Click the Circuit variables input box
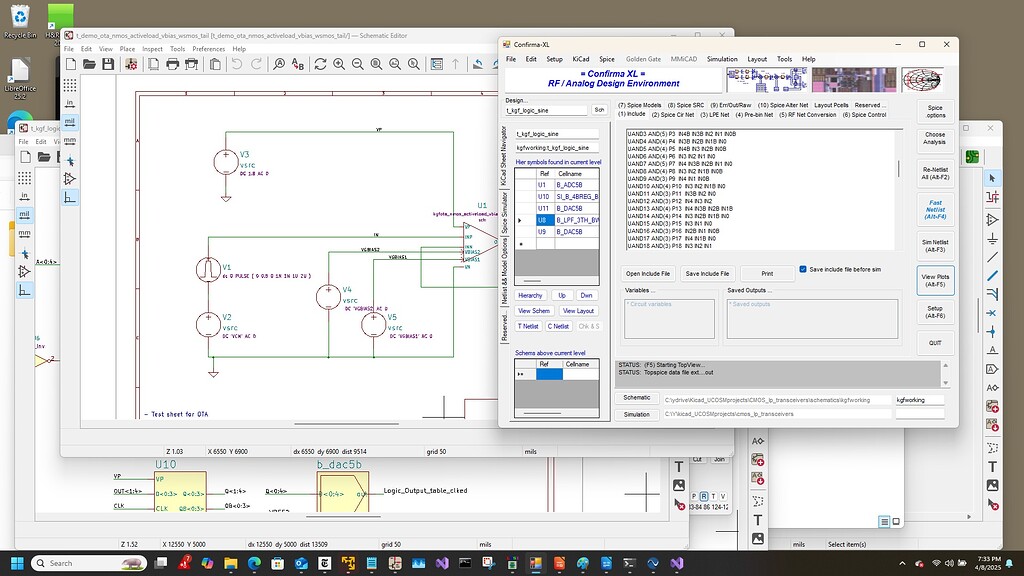1024x576 pixels. click(669, 319)
